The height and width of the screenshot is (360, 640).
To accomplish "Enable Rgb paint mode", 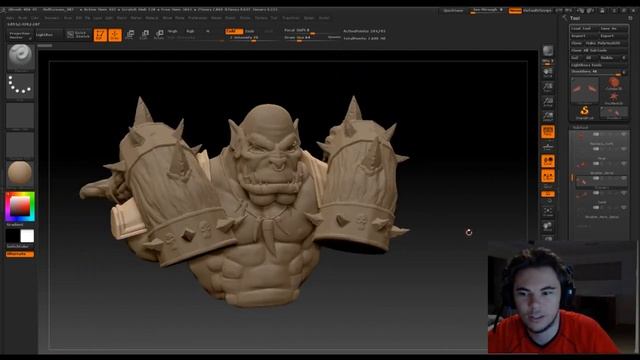I will [190, 31].
